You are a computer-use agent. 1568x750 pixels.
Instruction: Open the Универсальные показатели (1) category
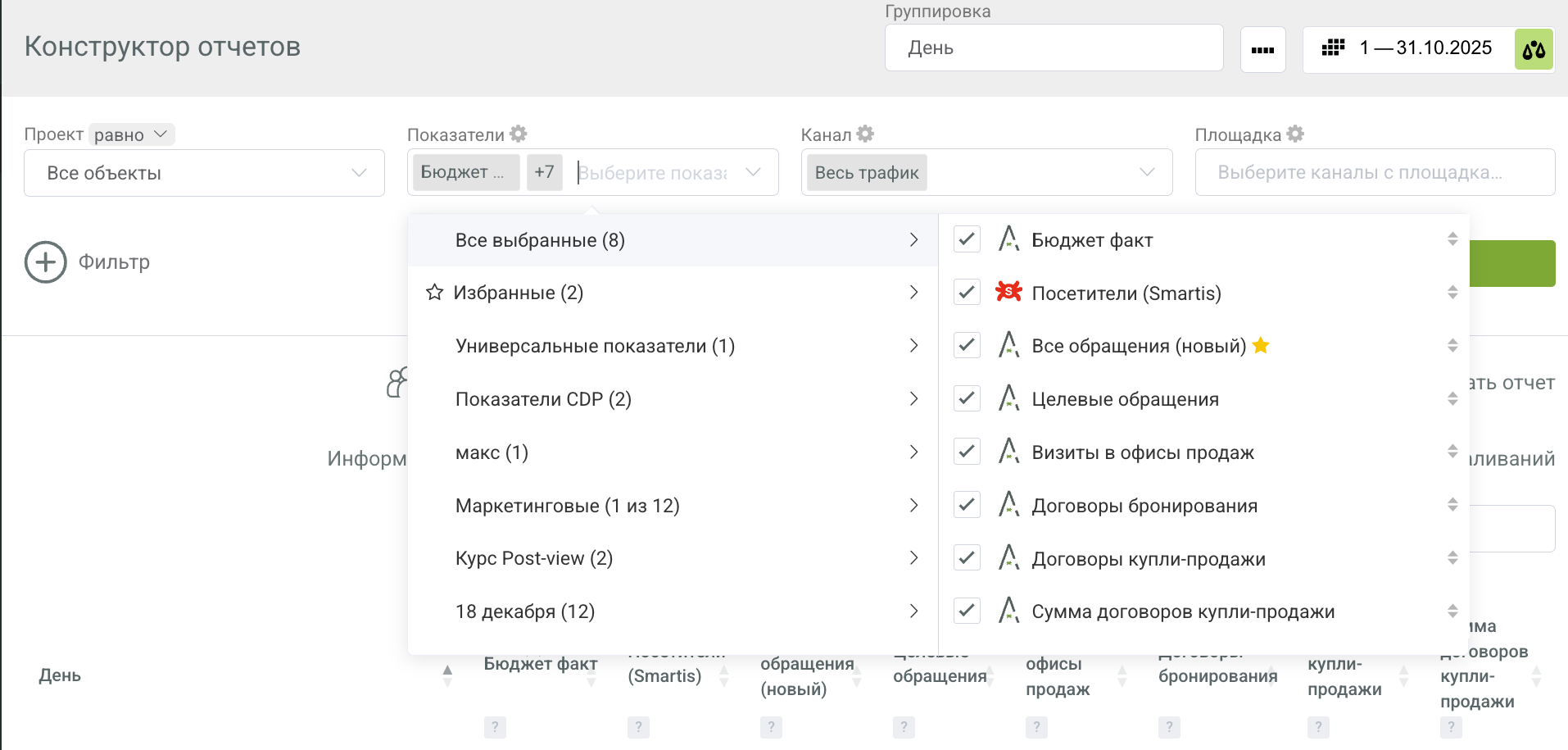coord(673,345)
